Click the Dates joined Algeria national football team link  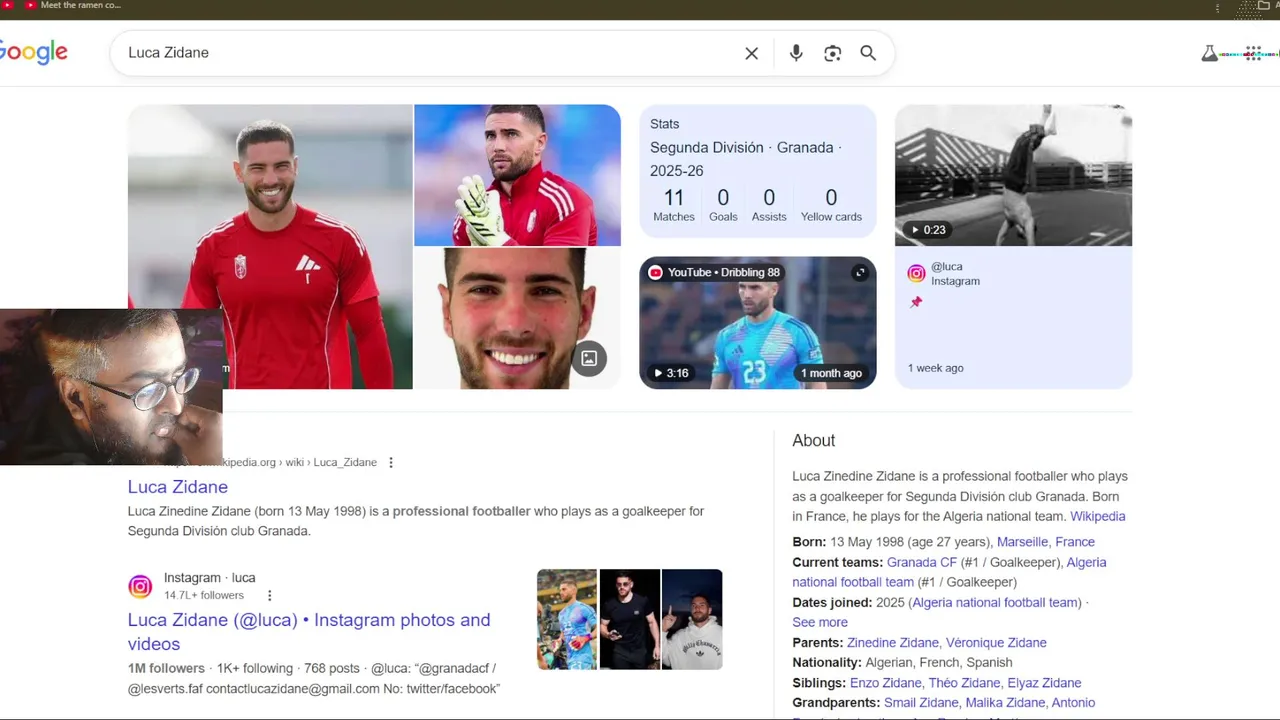996,602
